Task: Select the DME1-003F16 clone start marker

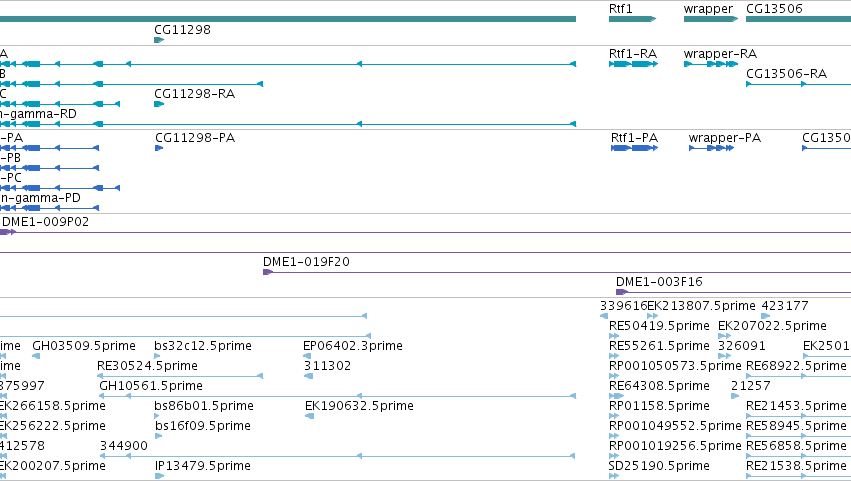Action: point(621,292)
